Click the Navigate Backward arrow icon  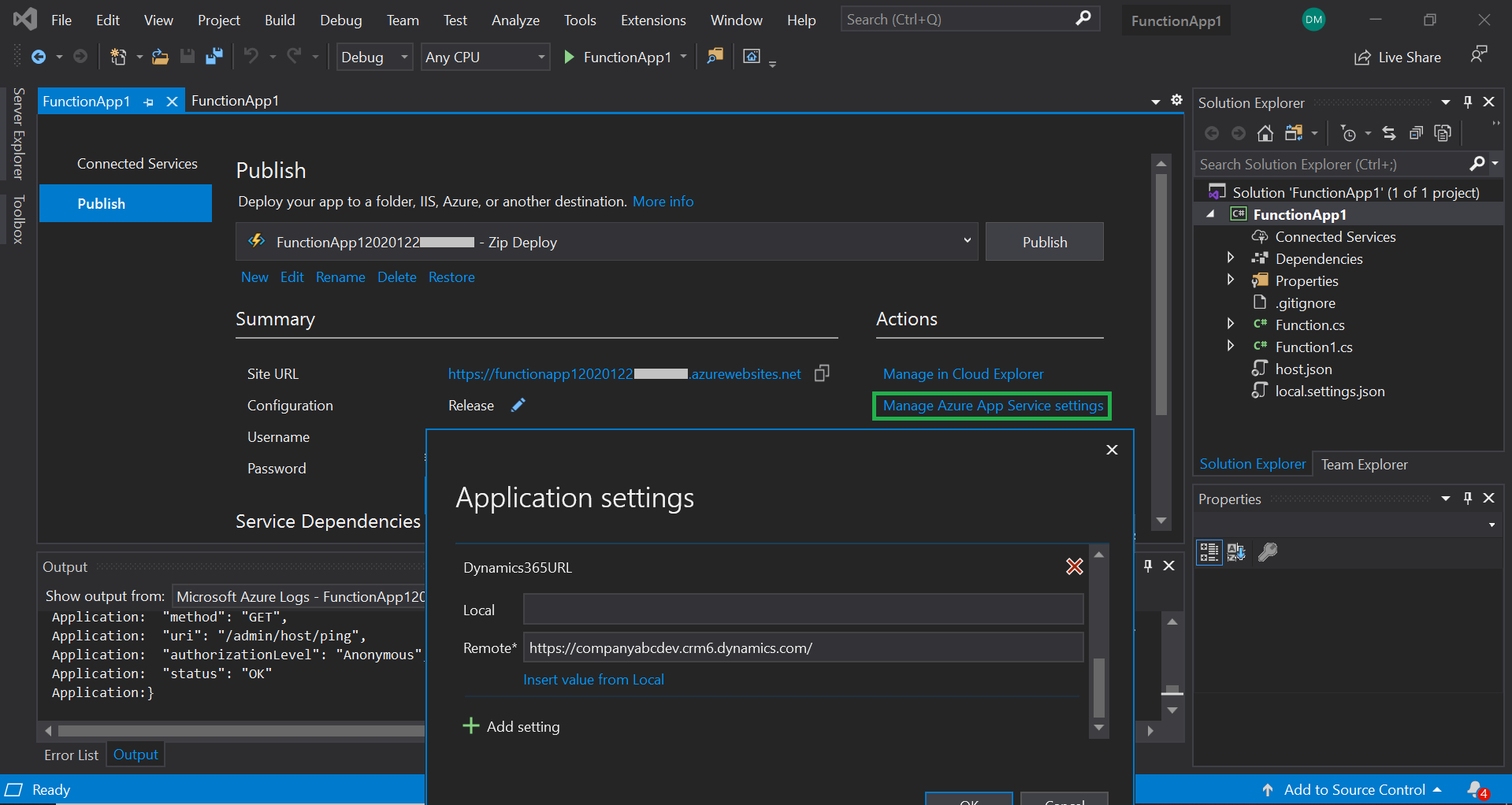click(38, 57)
